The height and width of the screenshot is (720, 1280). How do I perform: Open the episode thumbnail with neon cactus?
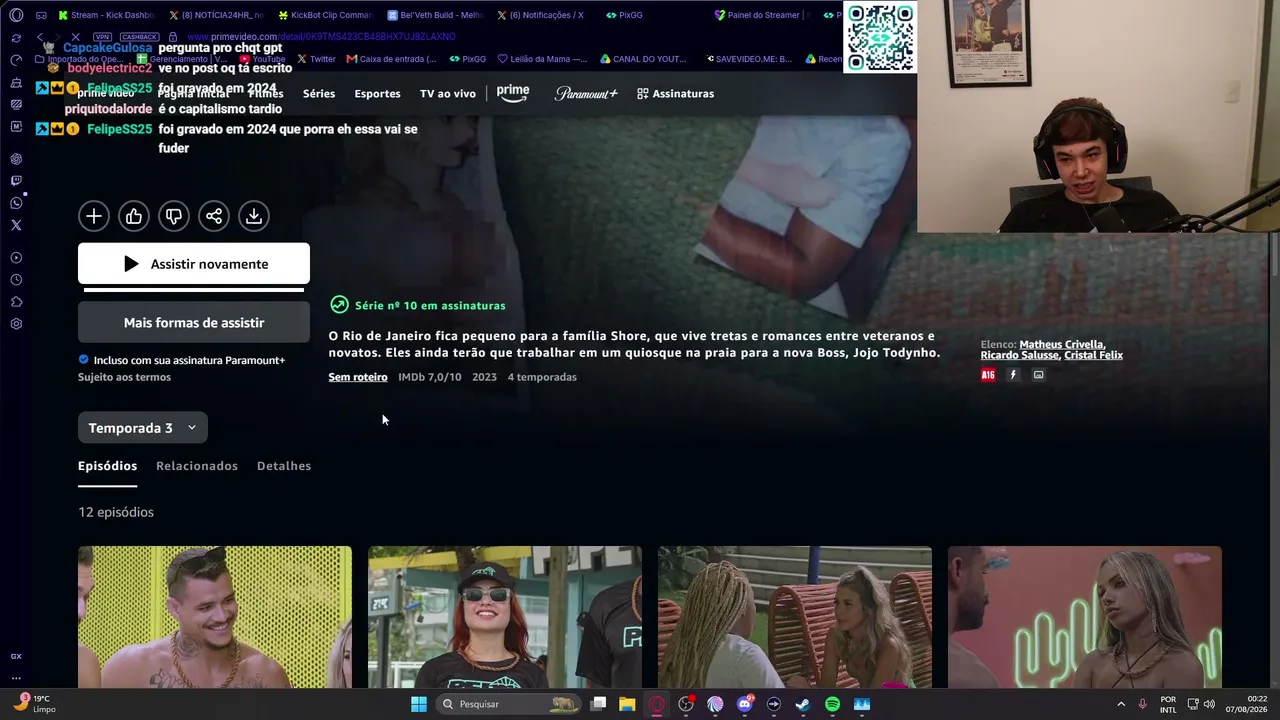pos(1085,617)
